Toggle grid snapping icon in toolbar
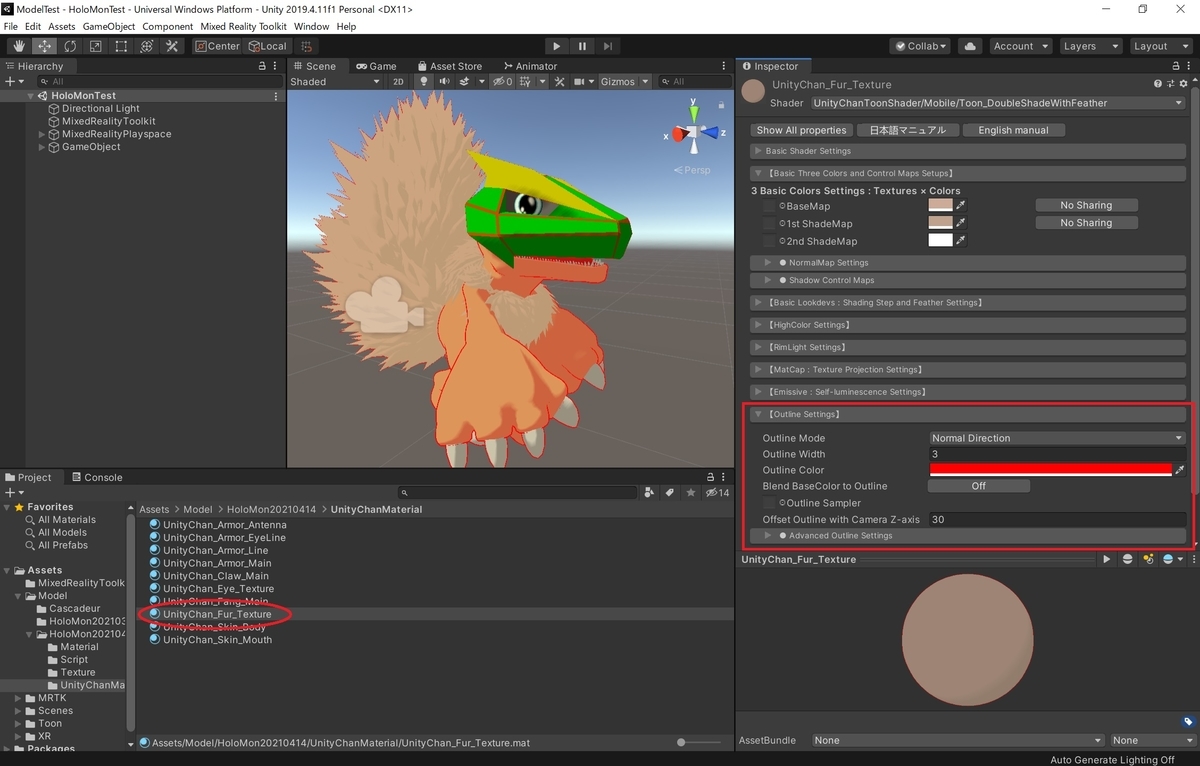The width and height of the screenshot is (1200, 766). (x=306, y=46)
